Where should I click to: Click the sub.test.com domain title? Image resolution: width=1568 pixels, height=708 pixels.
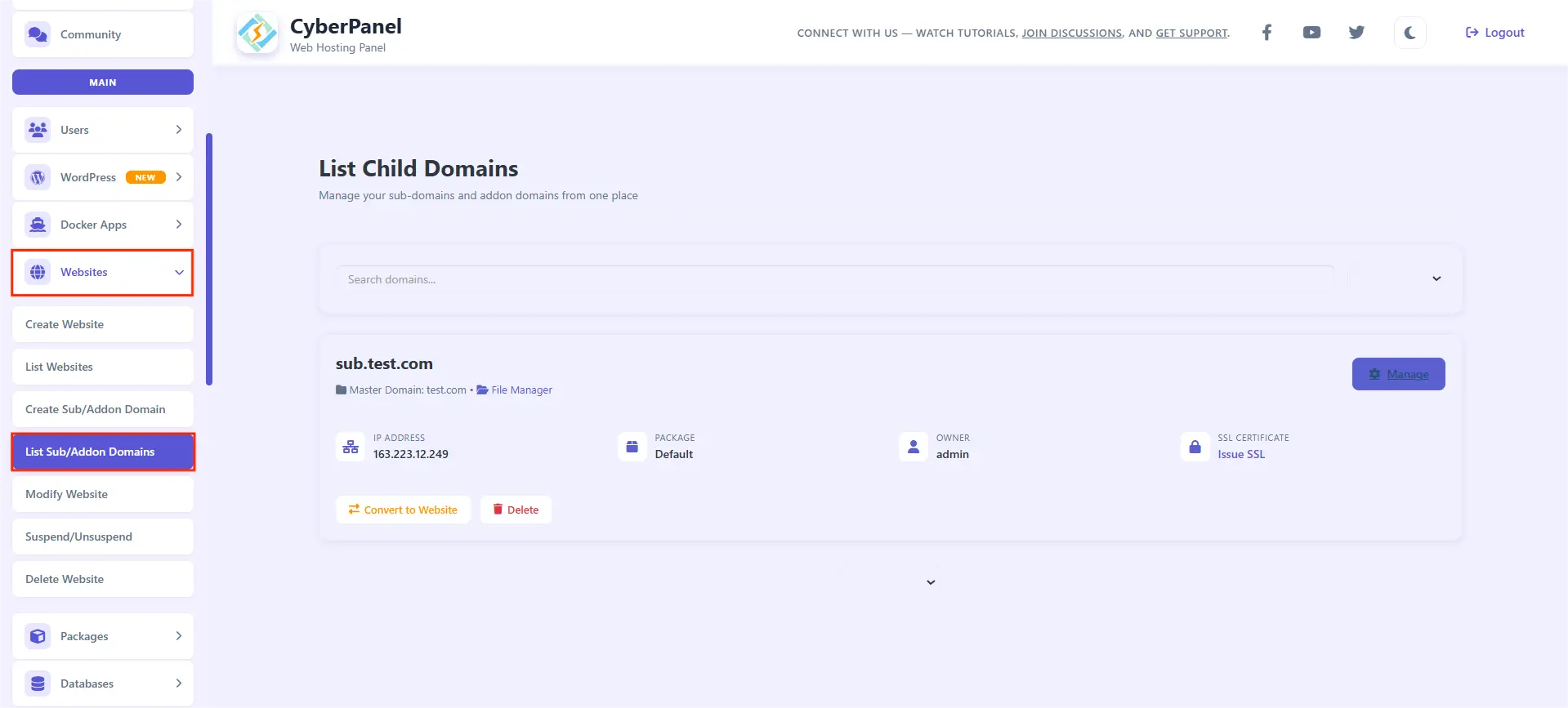[x=384, y=364]
